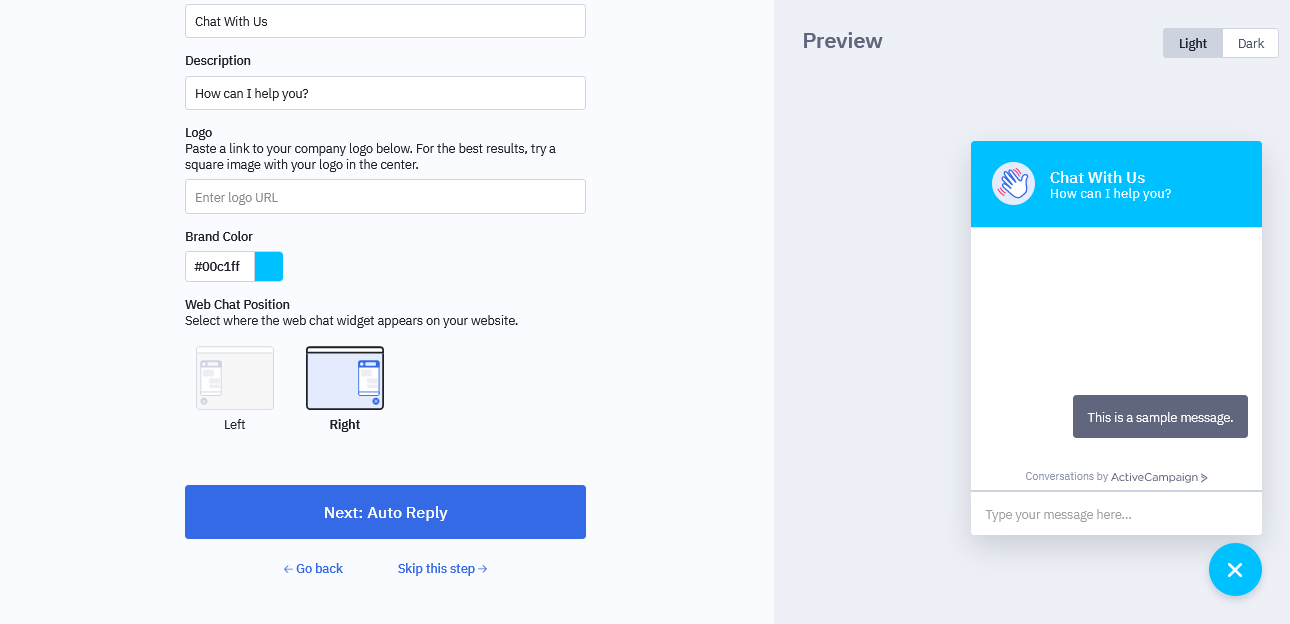Select the Right position layout icon

click(345, 378)
